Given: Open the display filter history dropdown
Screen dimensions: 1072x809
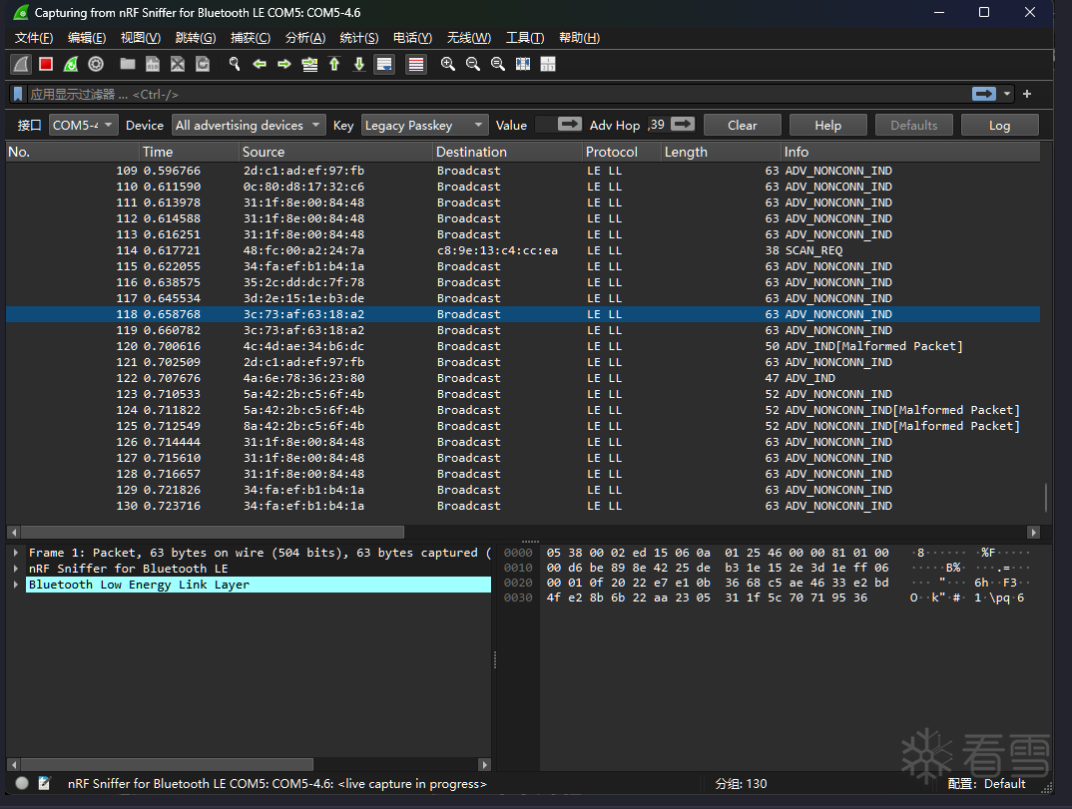Looking at the screenshot, I should click(x=1007, y=94).
